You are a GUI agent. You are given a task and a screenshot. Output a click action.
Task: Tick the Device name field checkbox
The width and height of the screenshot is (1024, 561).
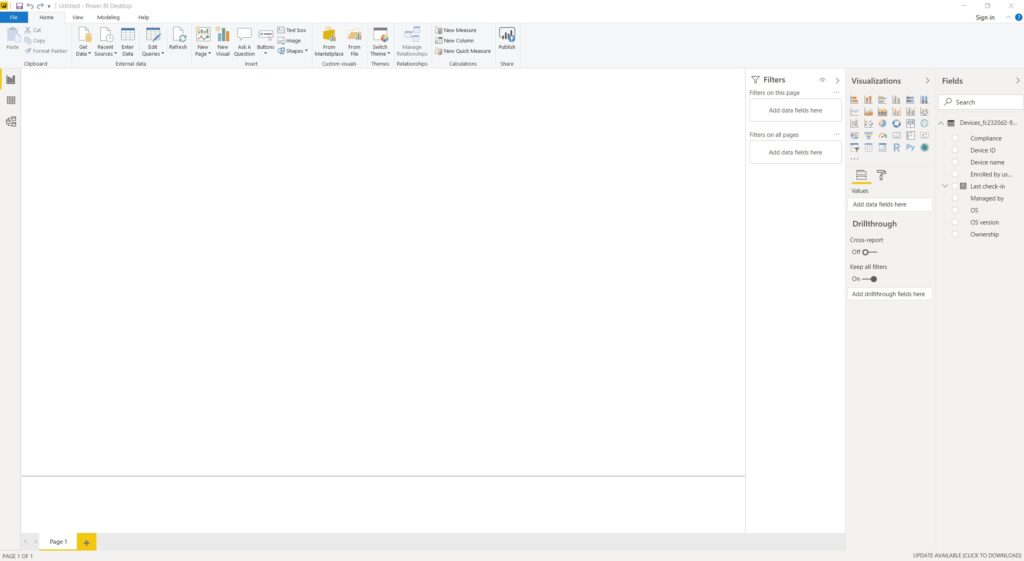tap(955, 162)
